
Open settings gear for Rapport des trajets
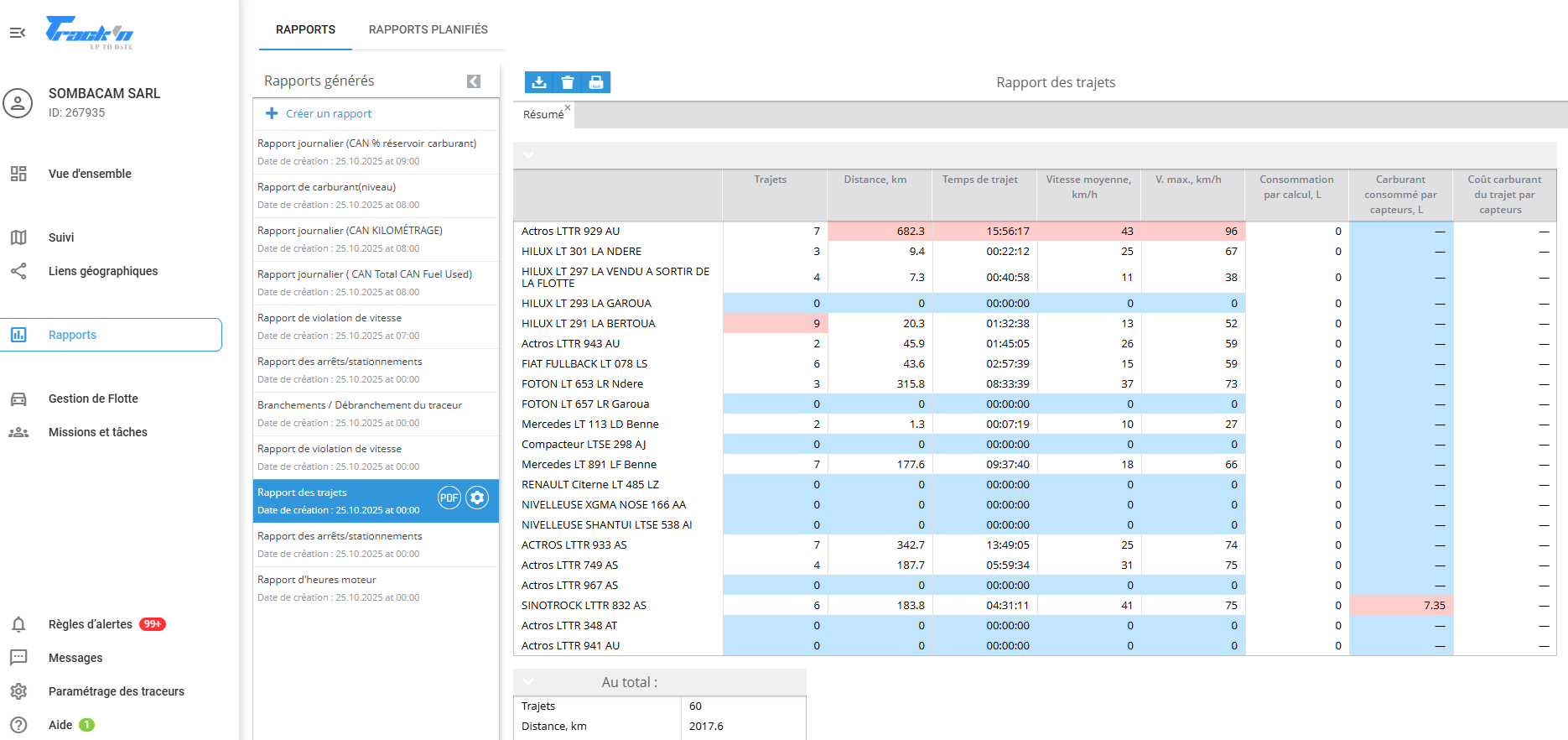point(477,498)
